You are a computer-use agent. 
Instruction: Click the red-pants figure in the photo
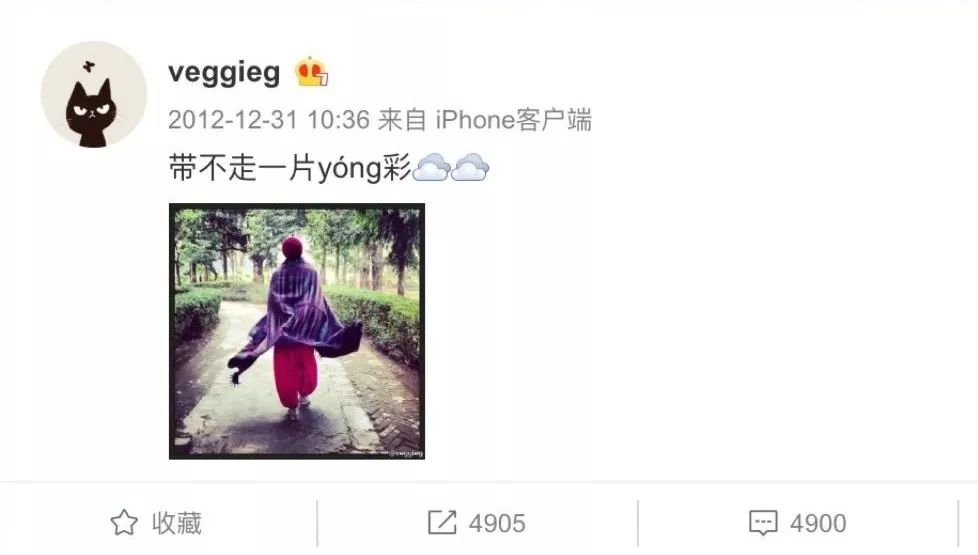[296, 327]
